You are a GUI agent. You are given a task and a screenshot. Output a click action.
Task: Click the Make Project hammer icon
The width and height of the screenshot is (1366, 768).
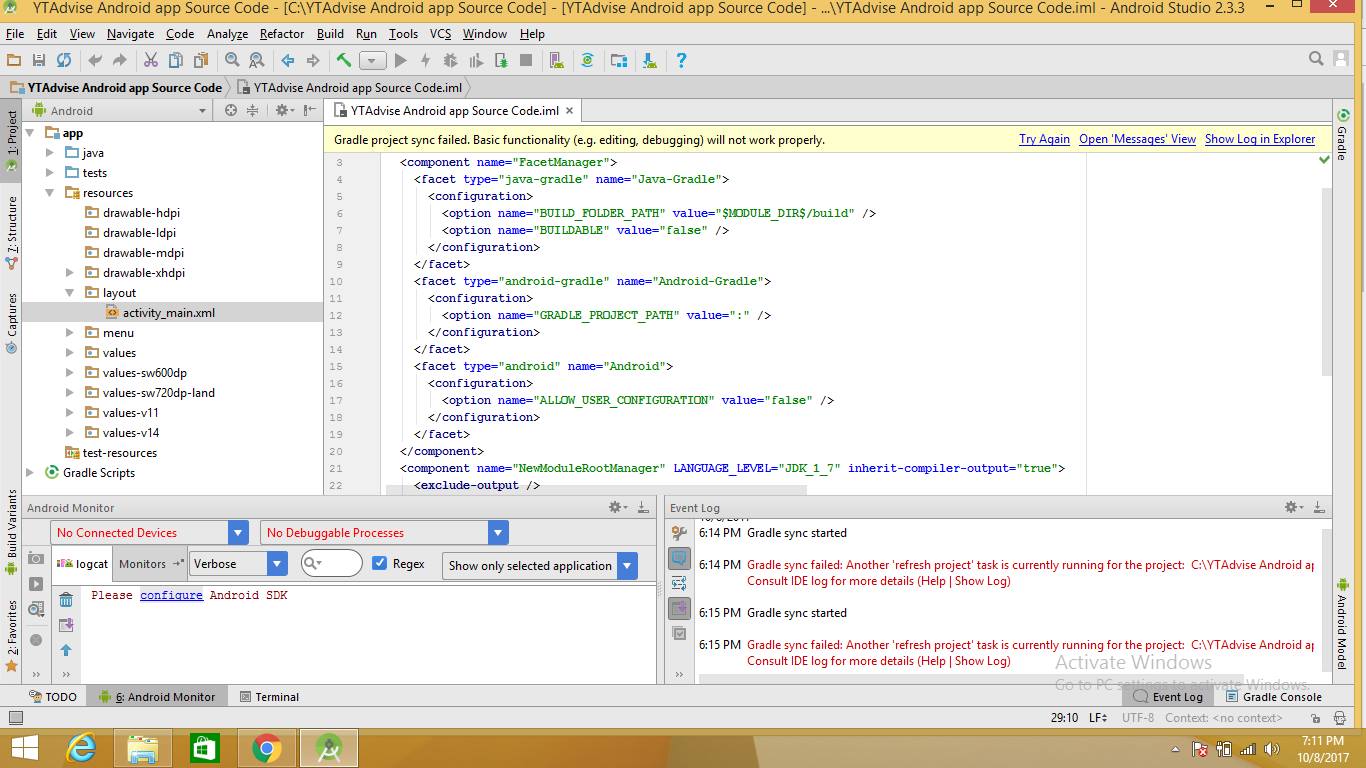coord(344,61)
